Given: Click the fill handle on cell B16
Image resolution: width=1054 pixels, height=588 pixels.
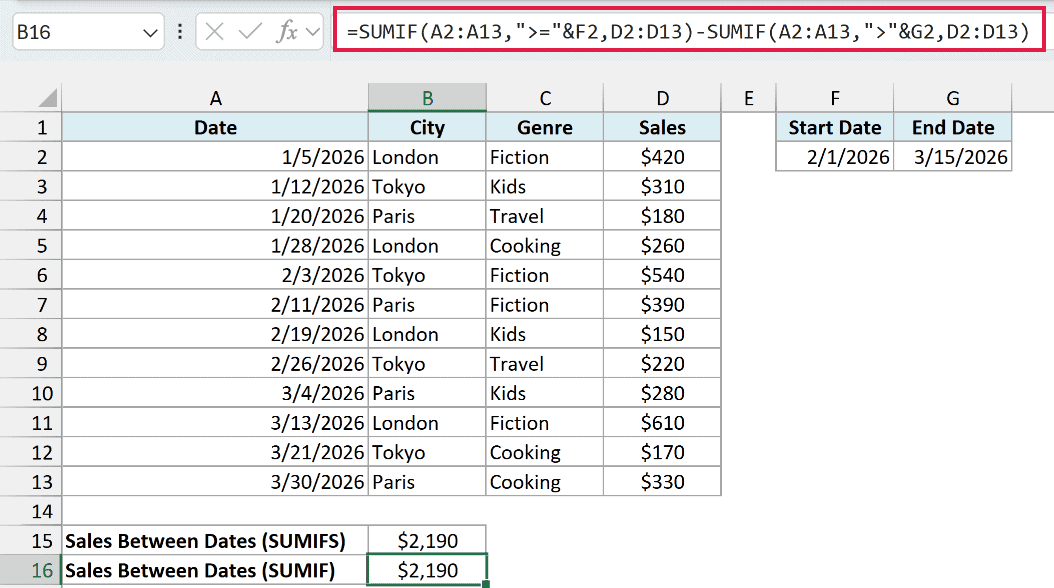Looking at the screenshot, I should pos(486,584).
